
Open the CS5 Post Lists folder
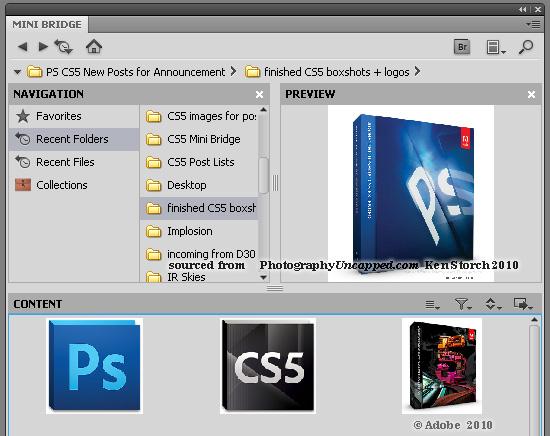tap(199, 162)
